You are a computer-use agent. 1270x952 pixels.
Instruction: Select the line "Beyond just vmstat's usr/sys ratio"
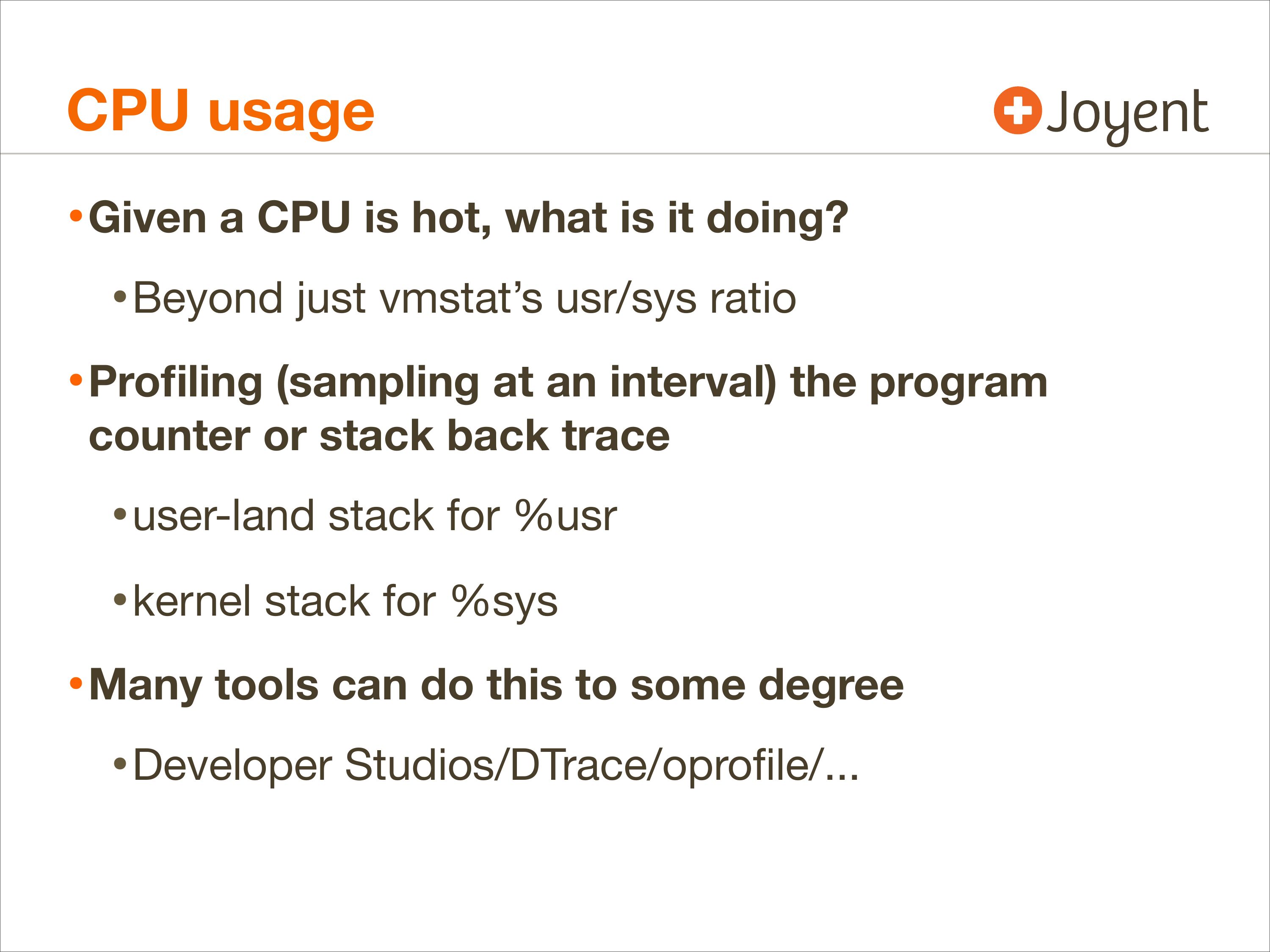tap(464, 299)
